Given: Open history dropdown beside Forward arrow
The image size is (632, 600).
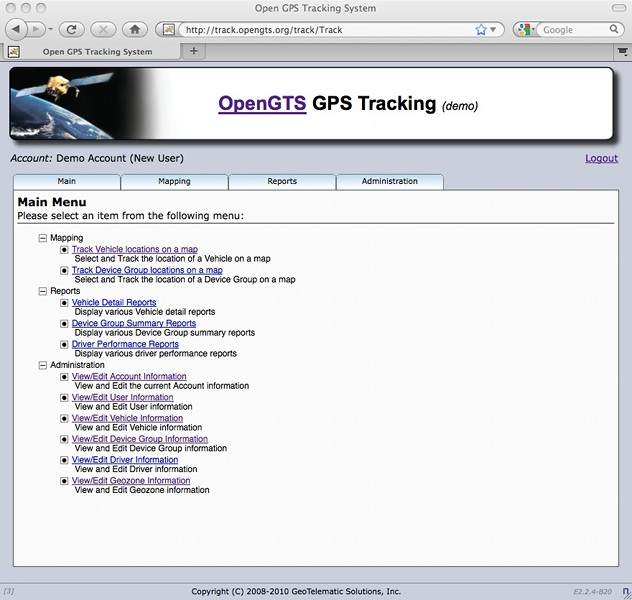Looking at the screenshot, I should (50, 29).
